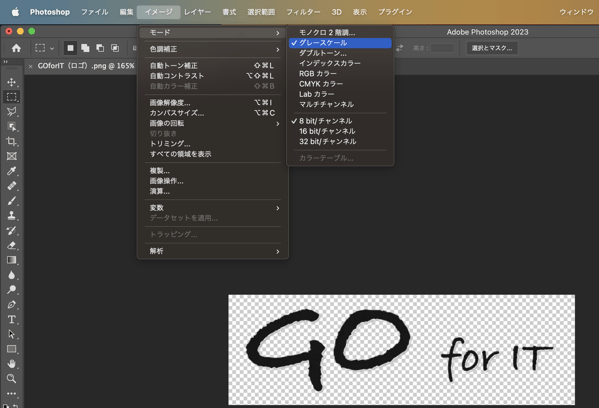599x408 pixels.
Task: Click the 高さ height input field
Action: pos(442,48)
